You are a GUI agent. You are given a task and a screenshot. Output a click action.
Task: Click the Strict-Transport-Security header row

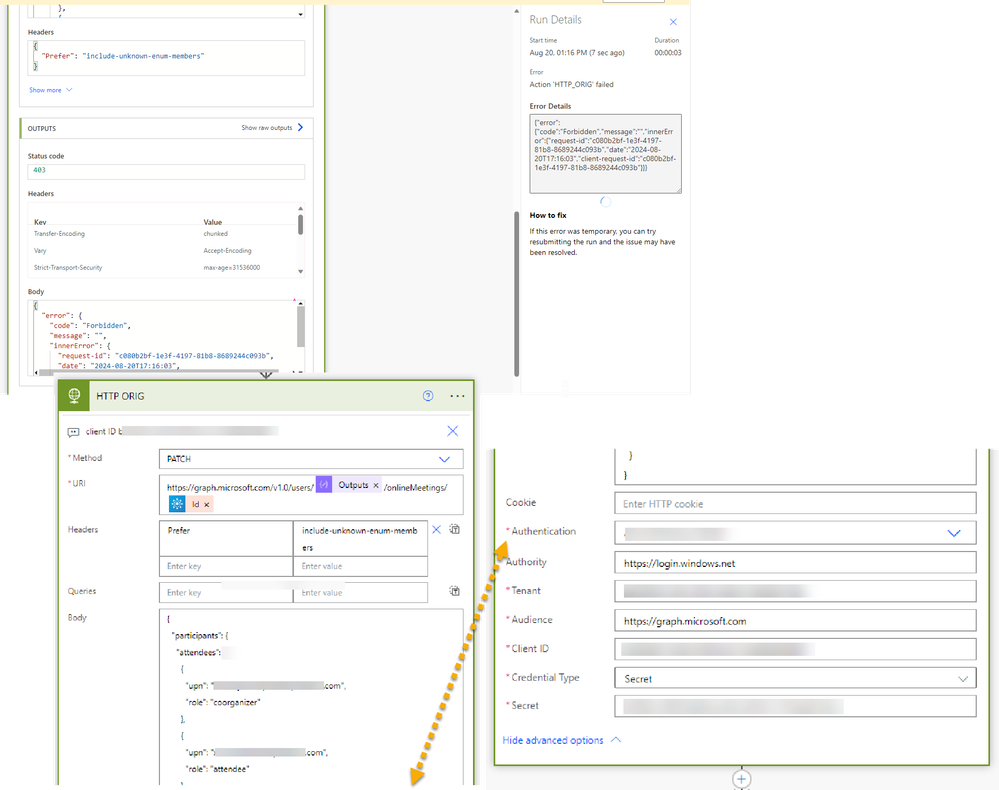[162, 268]
